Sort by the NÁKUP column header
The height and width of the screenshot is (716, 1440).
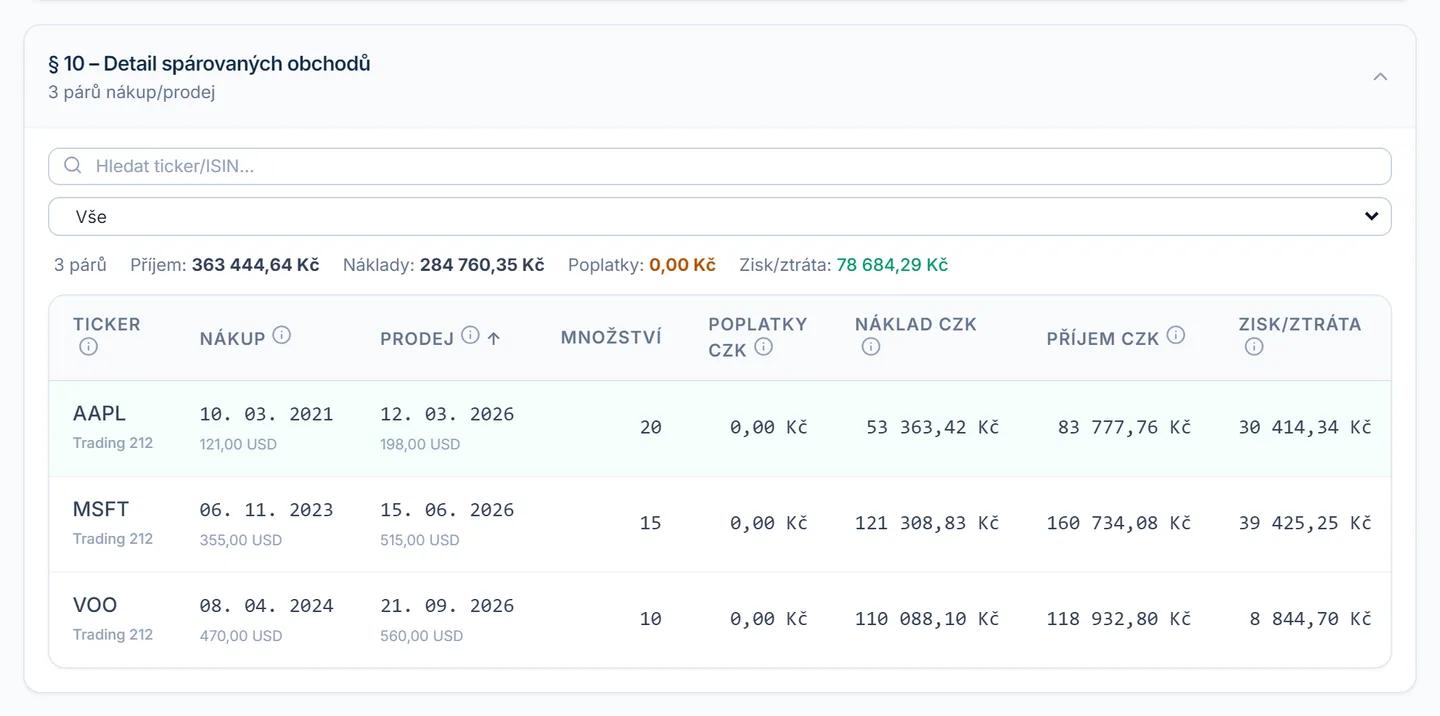click(x=232, y=338)
